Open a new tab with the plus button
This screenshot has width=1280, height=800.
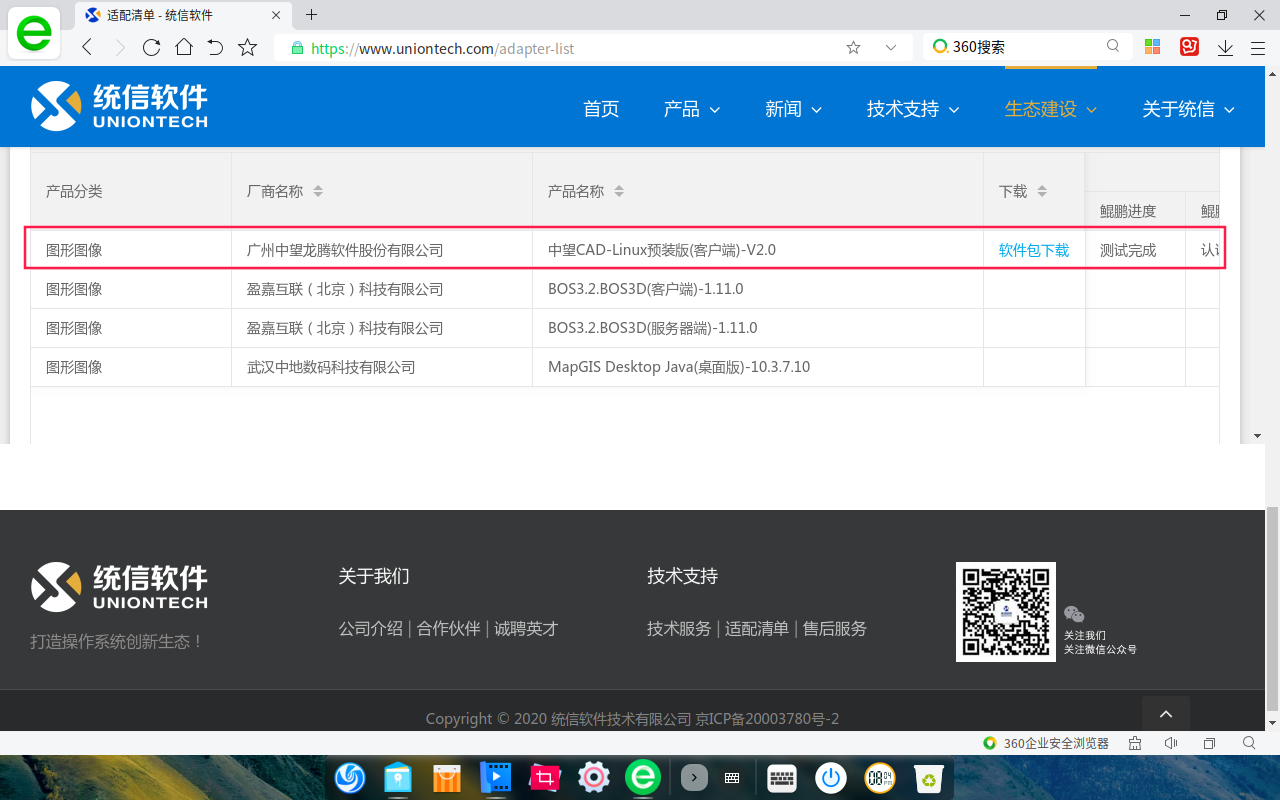(311, 15)
